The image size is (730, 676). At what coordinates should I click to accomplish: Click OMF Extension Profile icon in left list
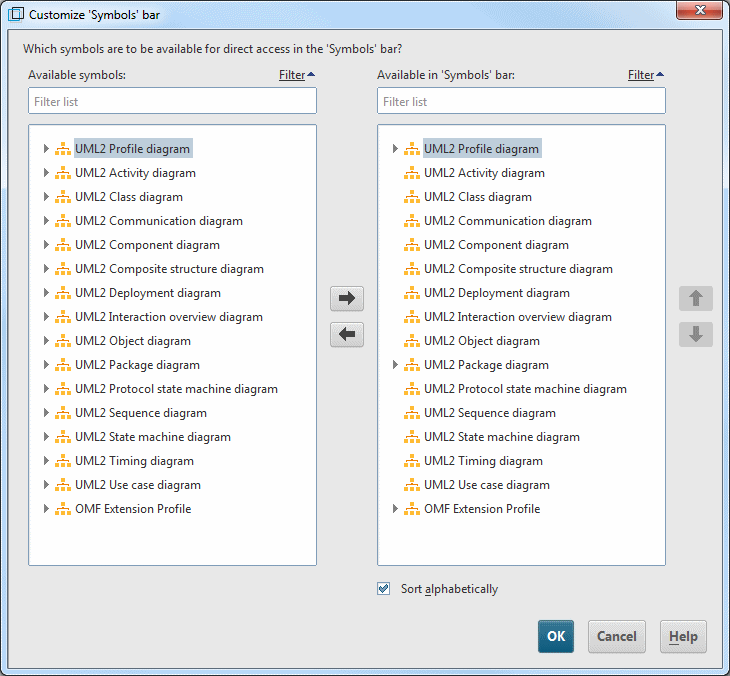point(63,509)
